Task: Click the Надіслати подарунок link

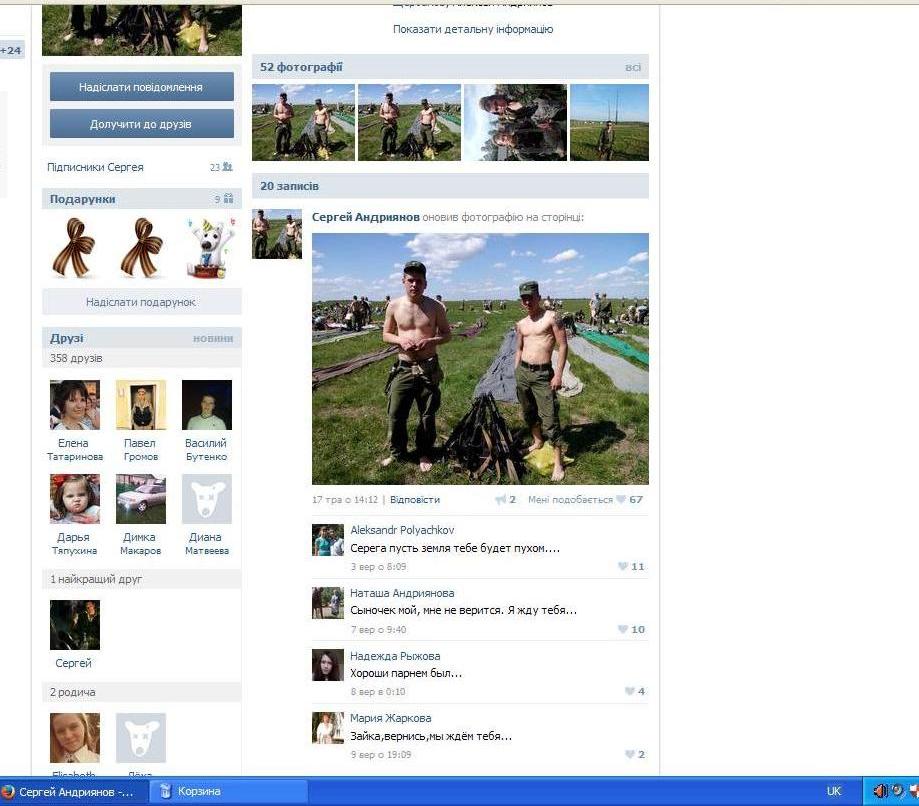Action: coord(141,302)
